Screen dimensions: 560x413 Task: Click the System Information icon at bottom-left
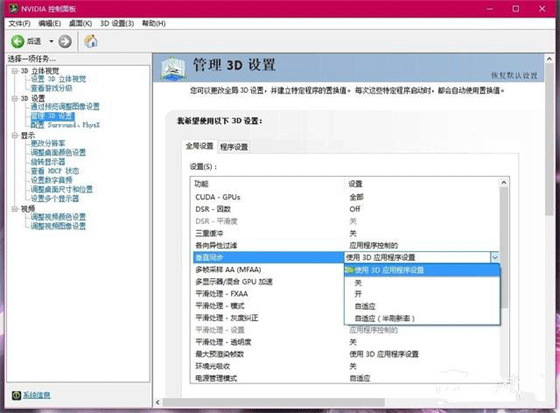[16, 395]
